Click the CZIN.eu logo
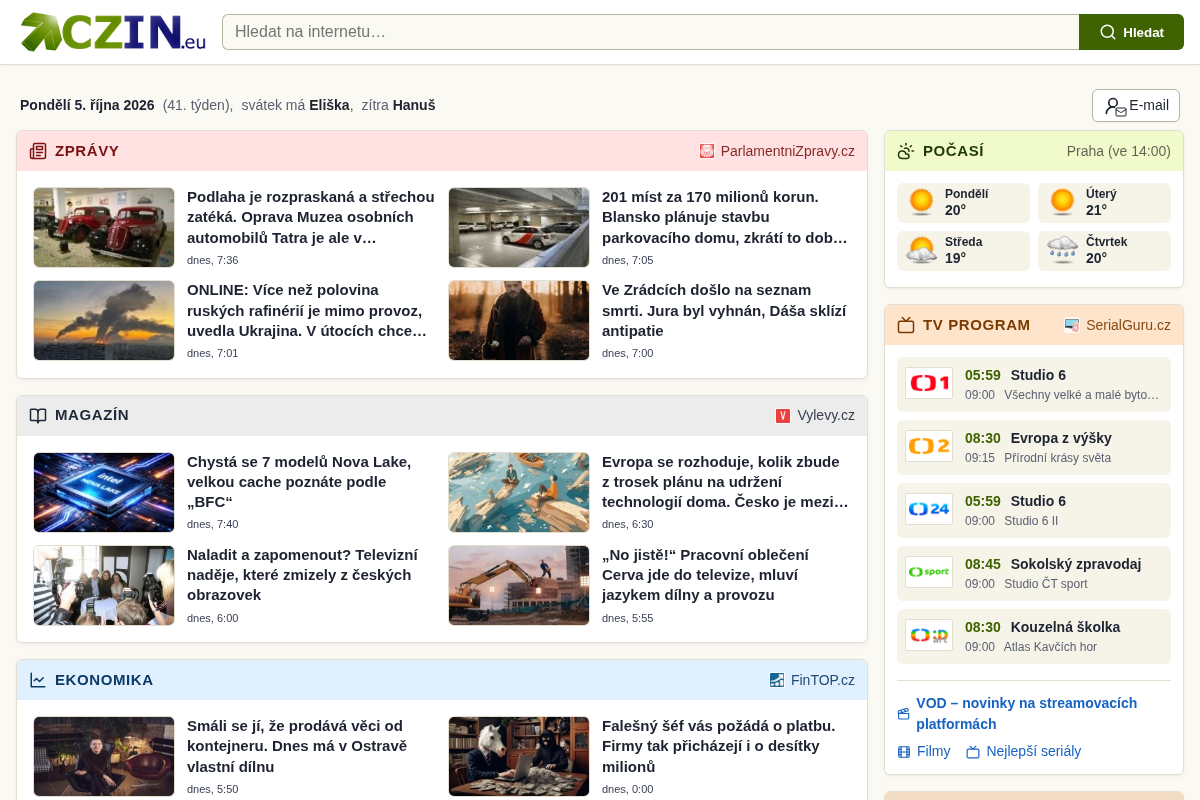Screen dimensions: 1200x800 pyautogui.click(x=113, y=32)
